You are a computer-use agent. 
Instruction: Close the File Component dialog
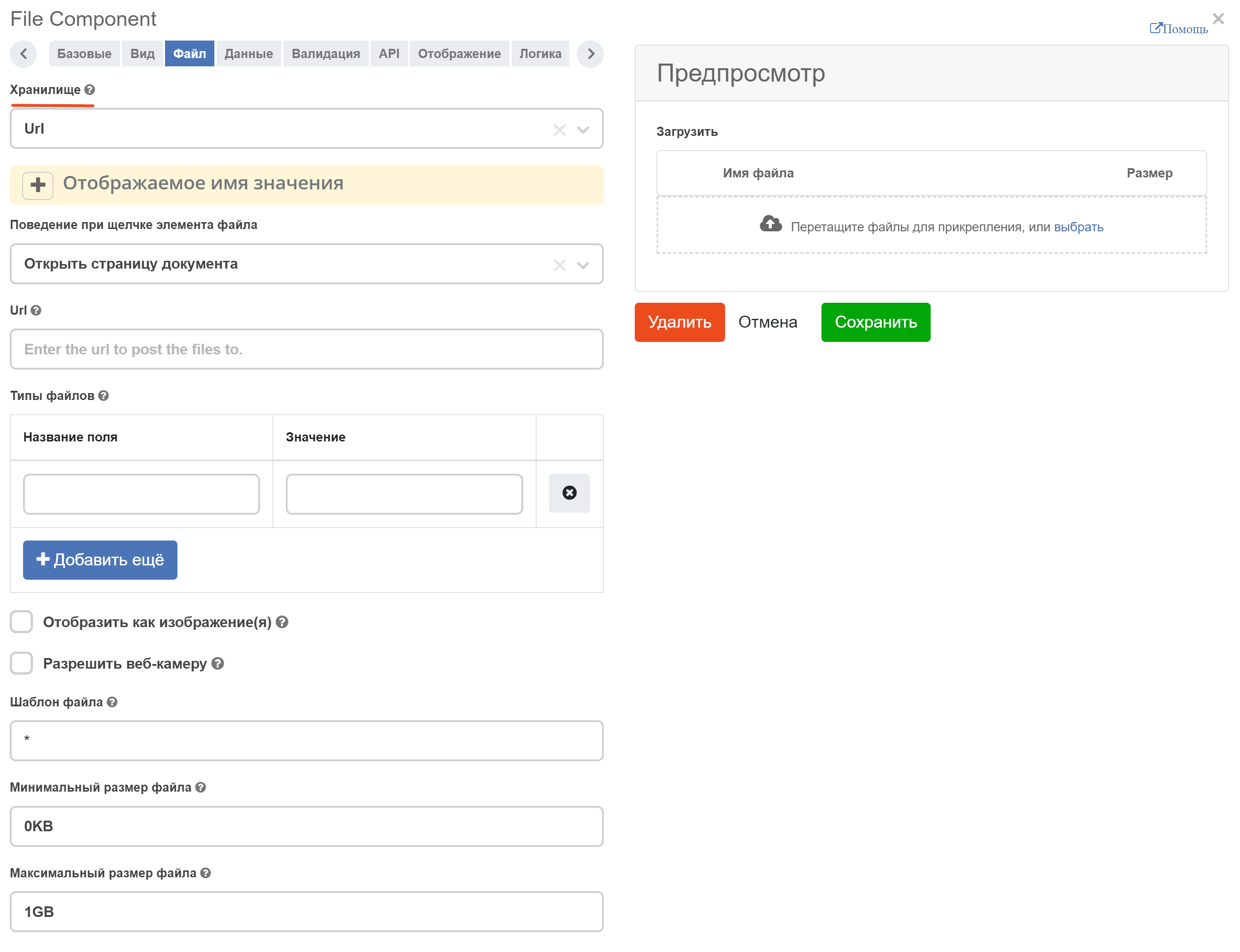tap(1218, 19)
